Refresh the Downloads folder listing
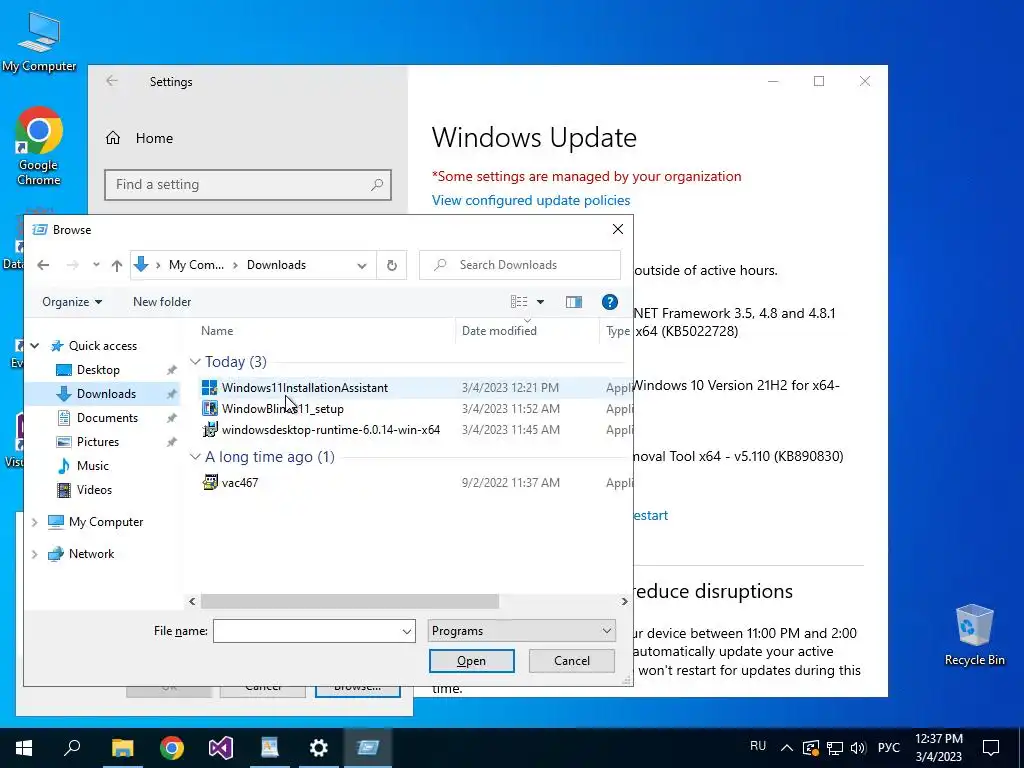This screenshot has height=768, width=1024. coord(392,265)
